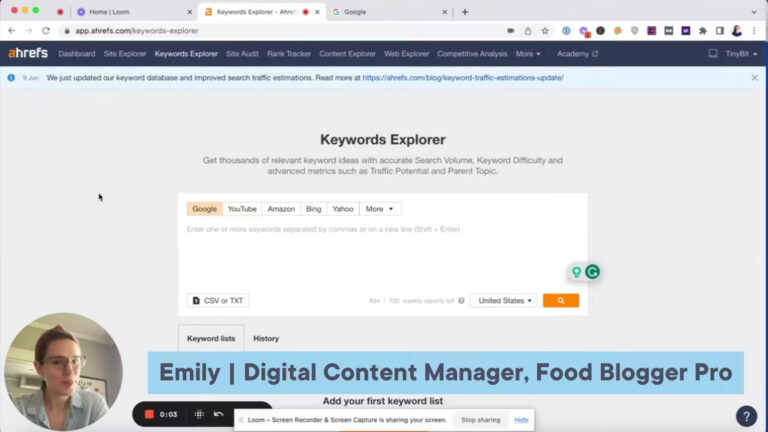768x432 pixels.
Task: Open the United States country dropdown
Action: [504, 300]
